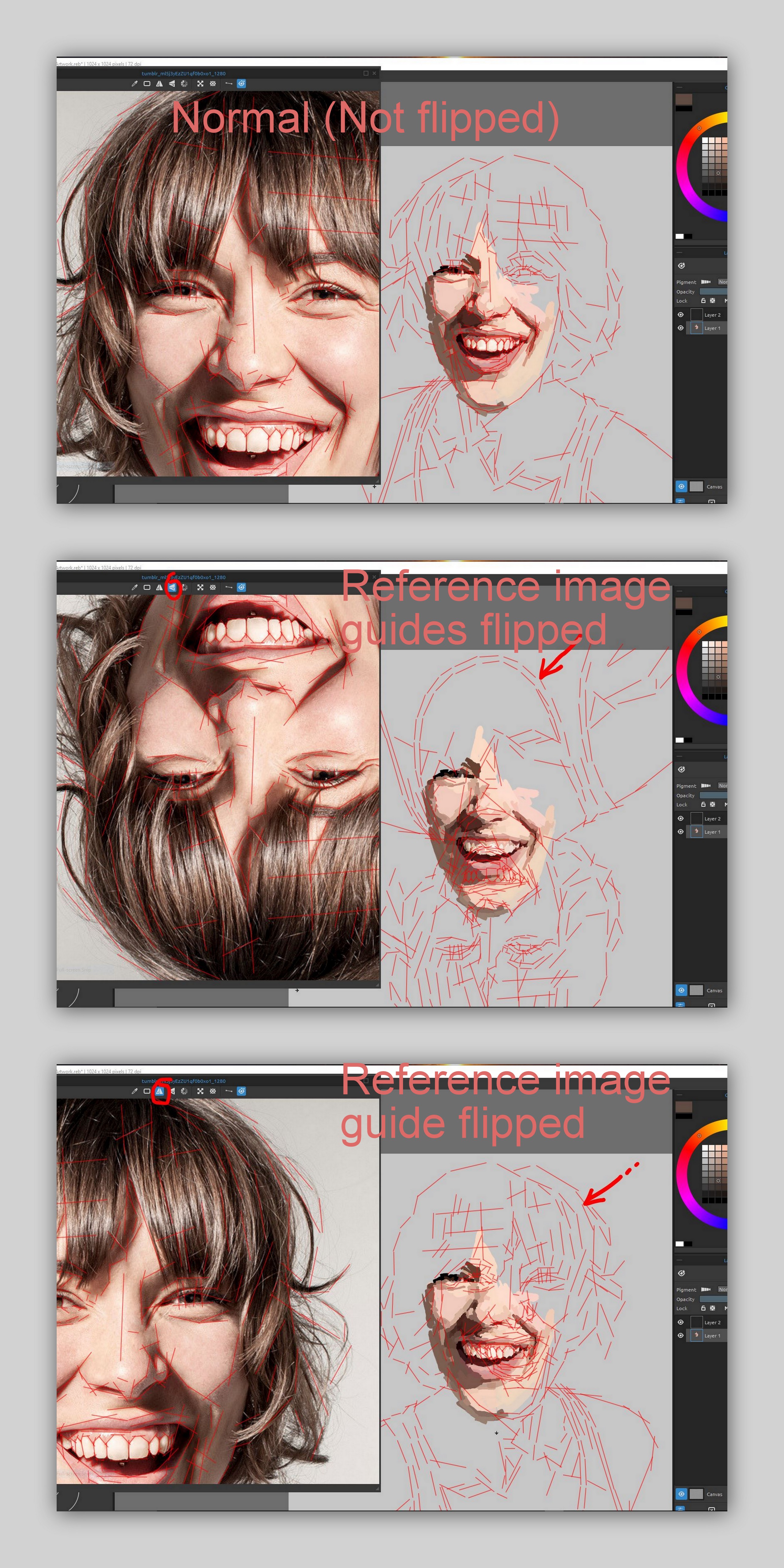
Task: Select the rectangle crop icon on reference toolbar
Action: coord(147,83)
